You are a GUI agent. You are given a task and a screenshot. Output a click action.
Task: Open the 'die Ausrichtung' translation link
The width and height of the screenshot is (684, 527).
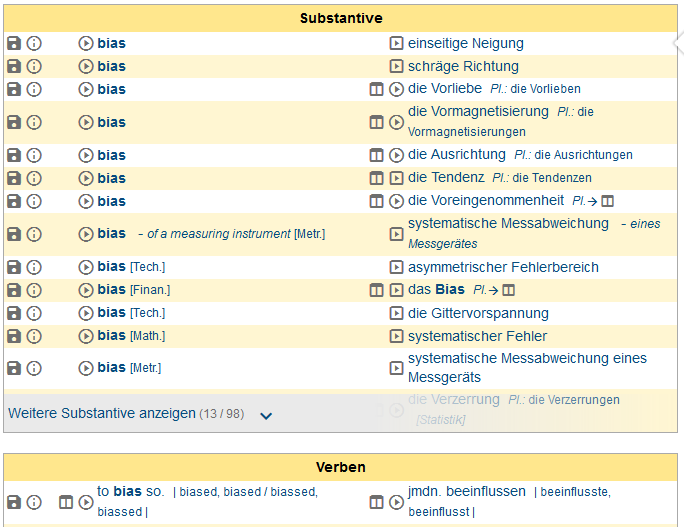(457, 154)
